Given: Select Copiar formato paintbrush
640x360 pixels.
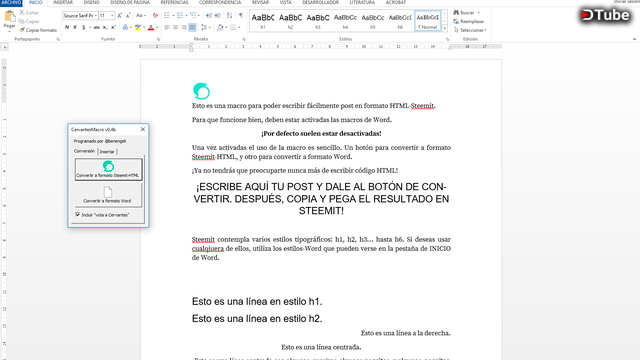Looking at the screenshot, I should (38, 30).
